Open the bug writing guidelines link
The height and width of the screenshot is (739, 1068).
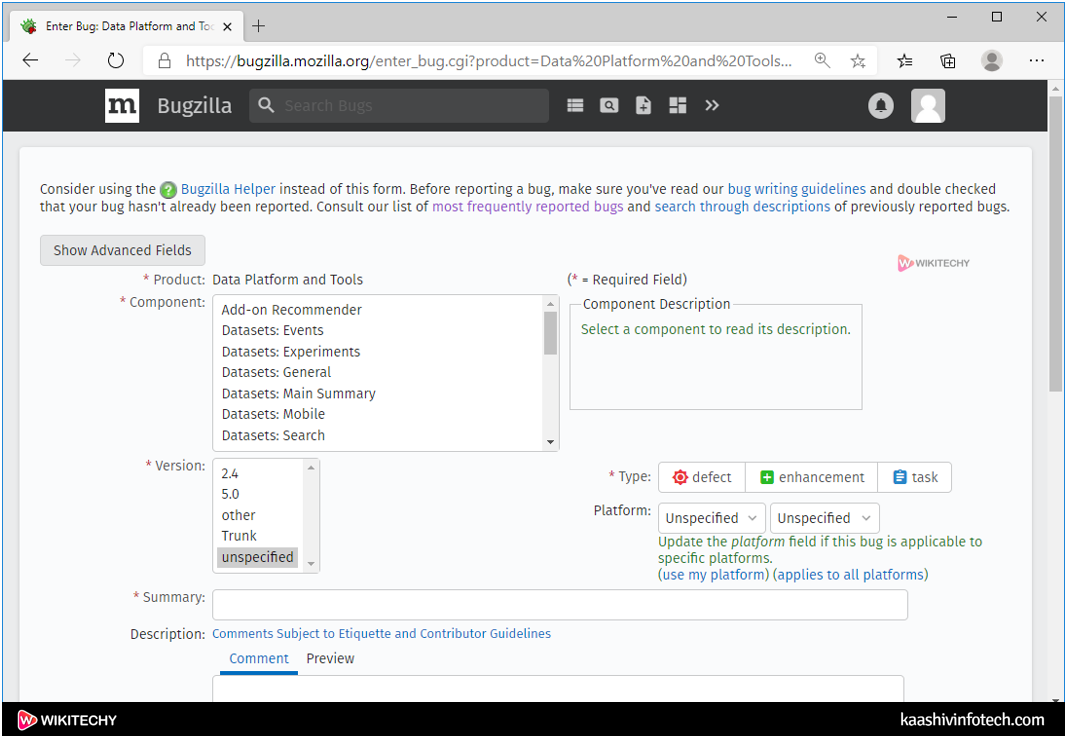pyautogui.click(x=796, y=189)
